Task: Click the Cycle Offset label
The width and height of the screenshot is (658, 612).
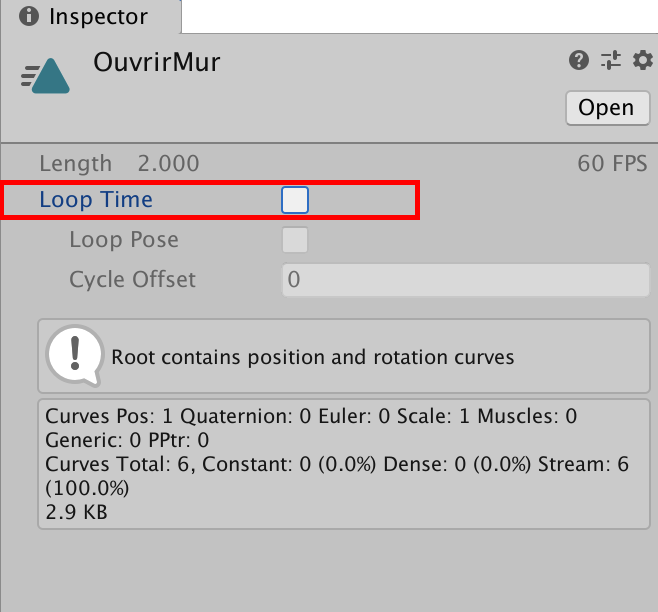Action: (132, 280)
